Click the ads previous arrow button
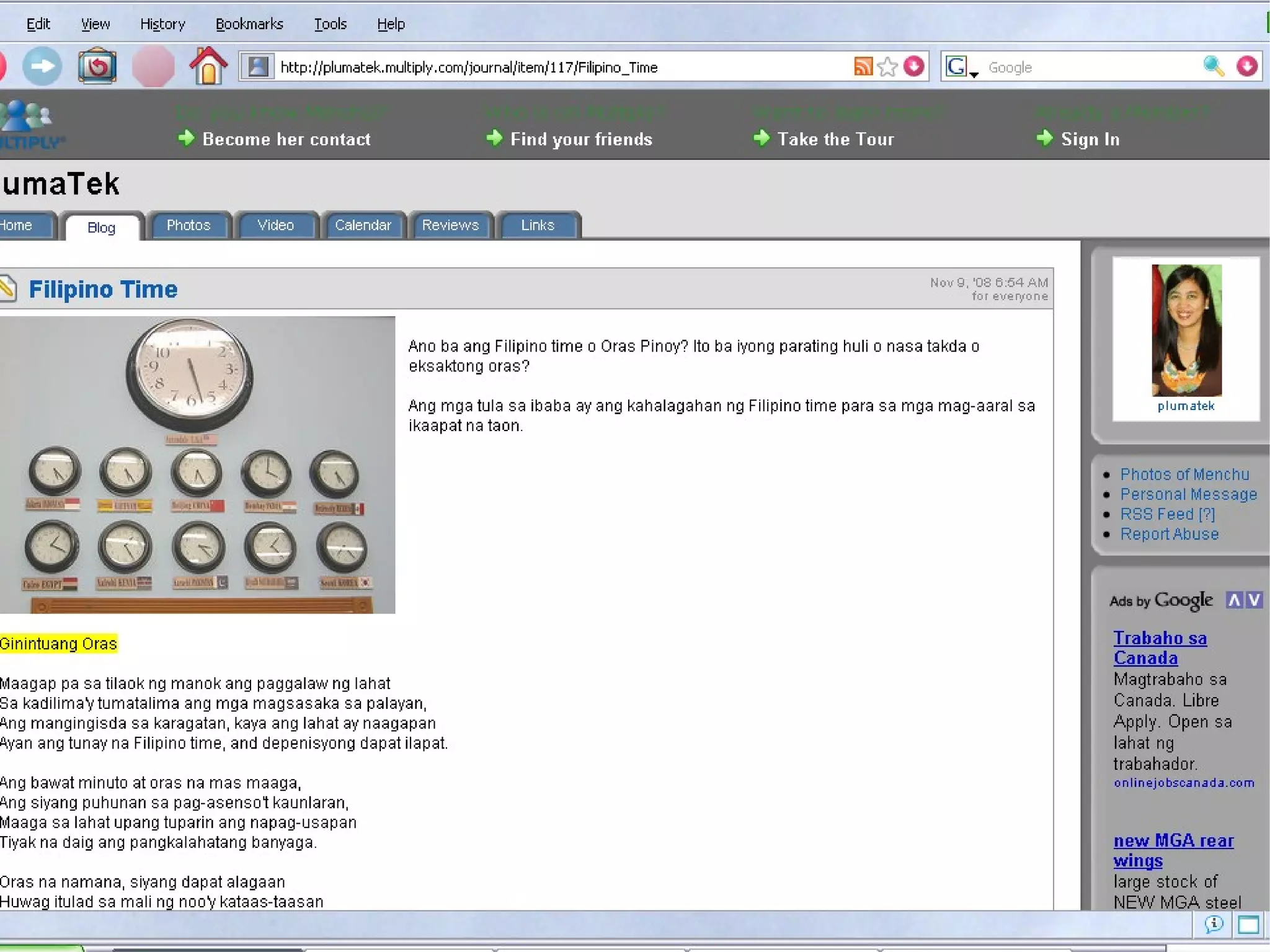 coord(1234,600)
